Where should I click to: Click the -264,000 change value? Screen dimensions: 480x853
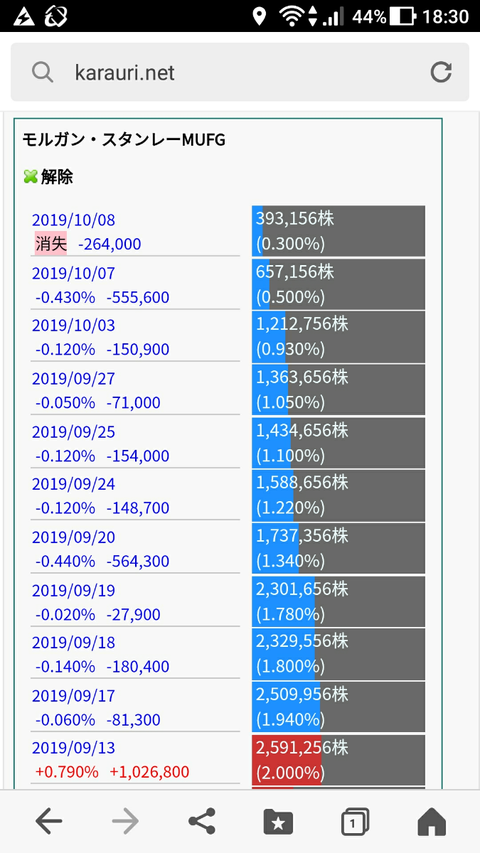point(110,244)
